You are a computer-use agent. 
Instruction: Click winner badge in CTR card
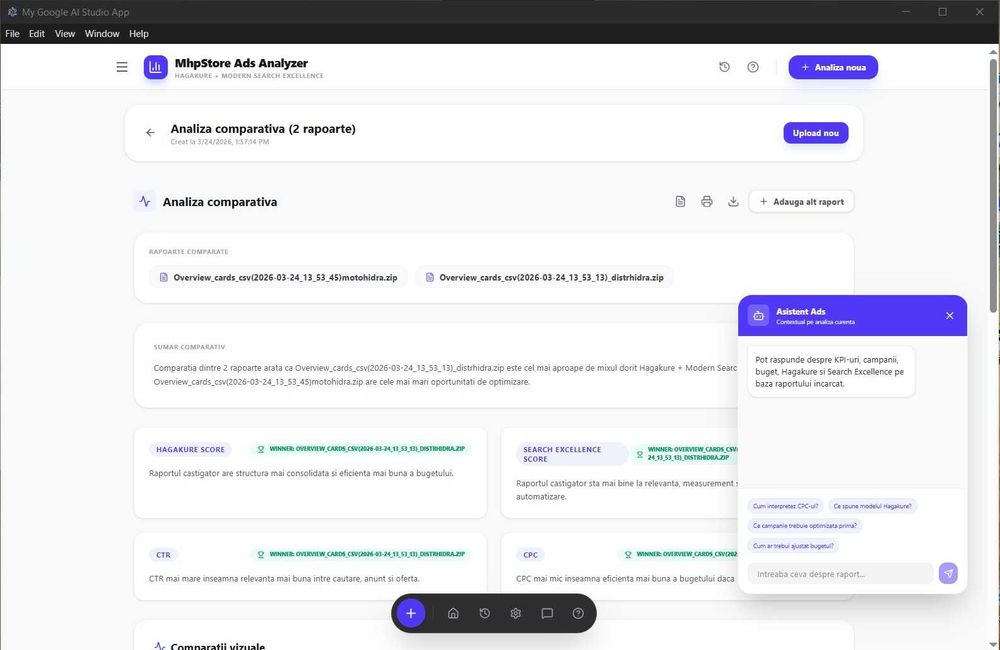360,554
